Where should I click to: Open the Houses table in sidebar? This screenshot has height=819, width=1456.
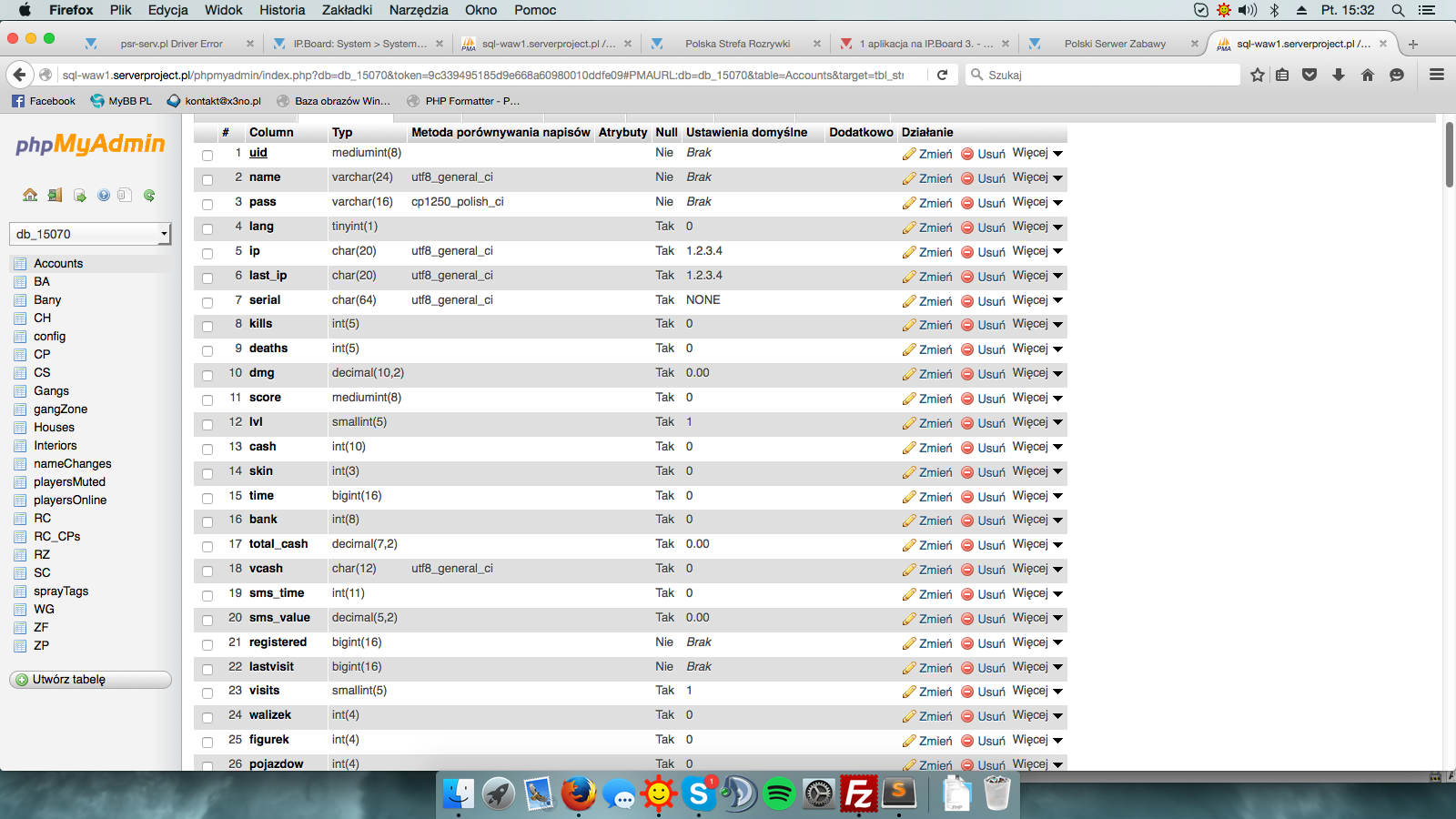pos(54,427)
